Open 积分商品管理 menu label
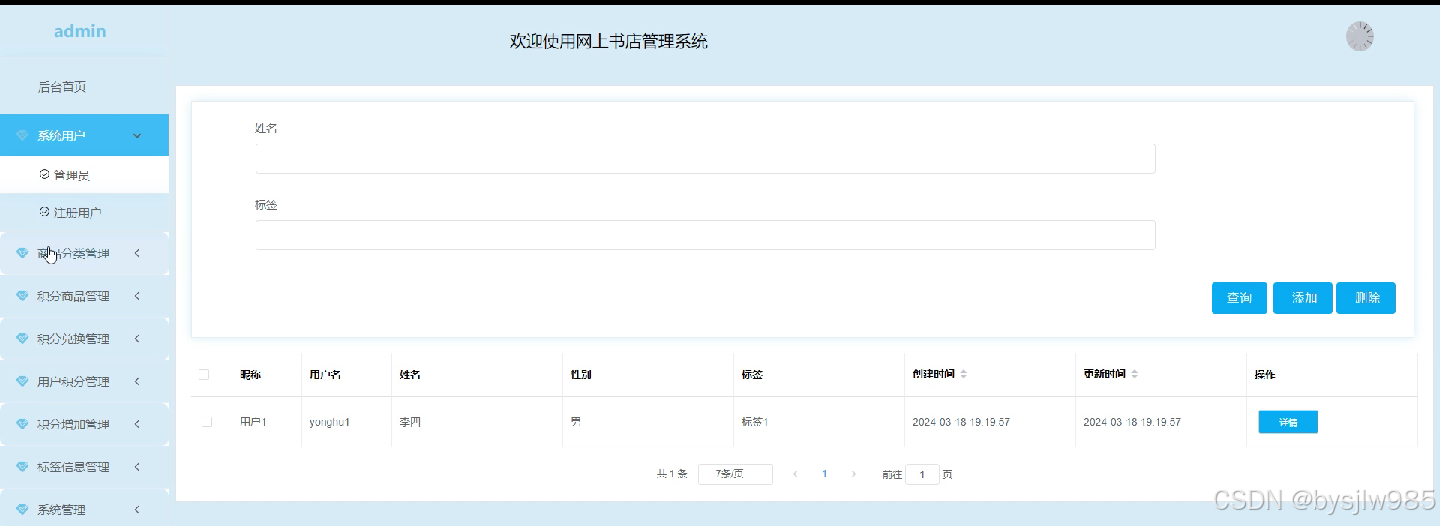 [73, 296]
